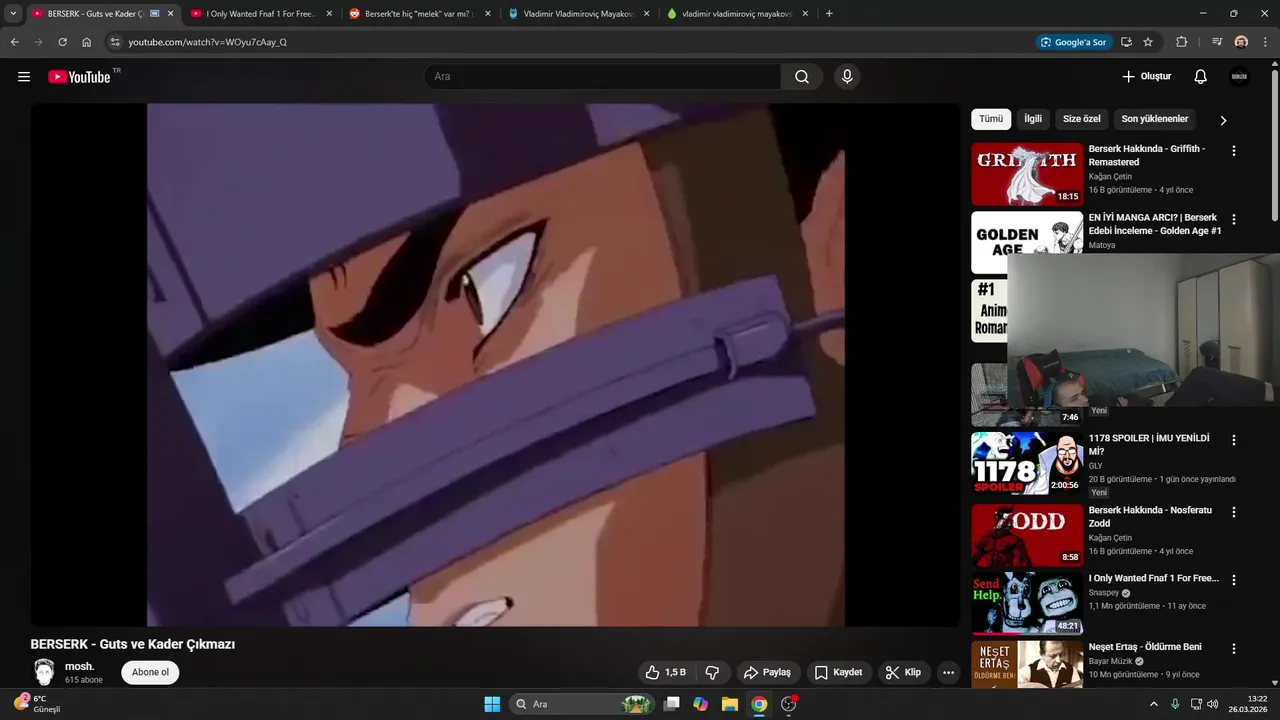Save the video with Kaydet
The width and height of the screenshot is (1280, 720).
838,673
